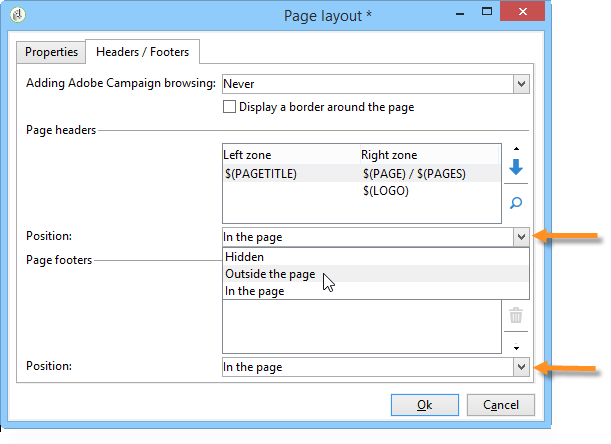Viewport: 611px width, 444px height.
Task: Click the application icon in title bar
Action: coord(18,15)
